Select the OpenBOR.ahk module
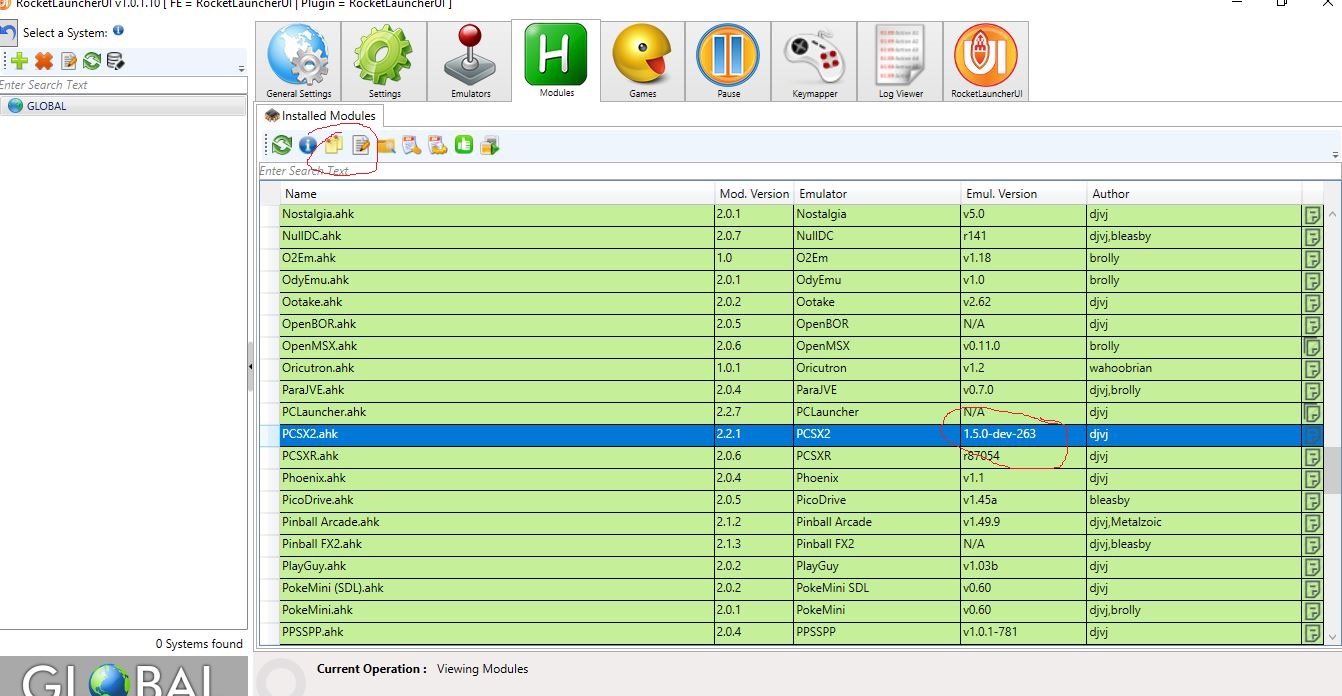The image size is (1342, 696). pos(791,324)
